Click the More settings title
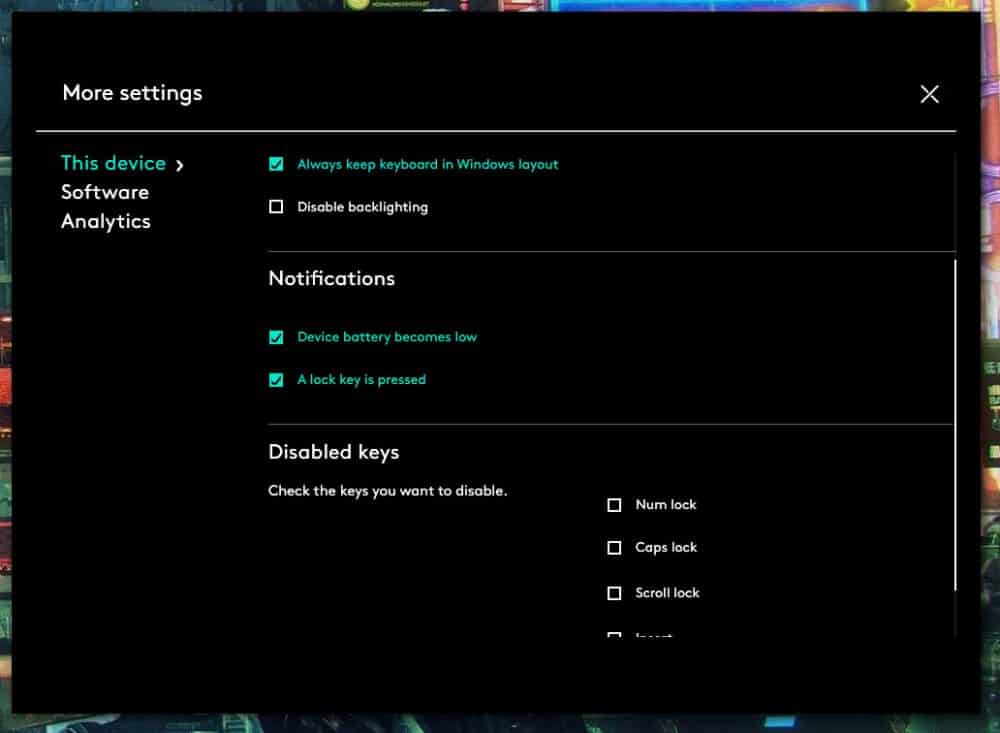Viewport: 1000px width, 733px height. [133, 93]
